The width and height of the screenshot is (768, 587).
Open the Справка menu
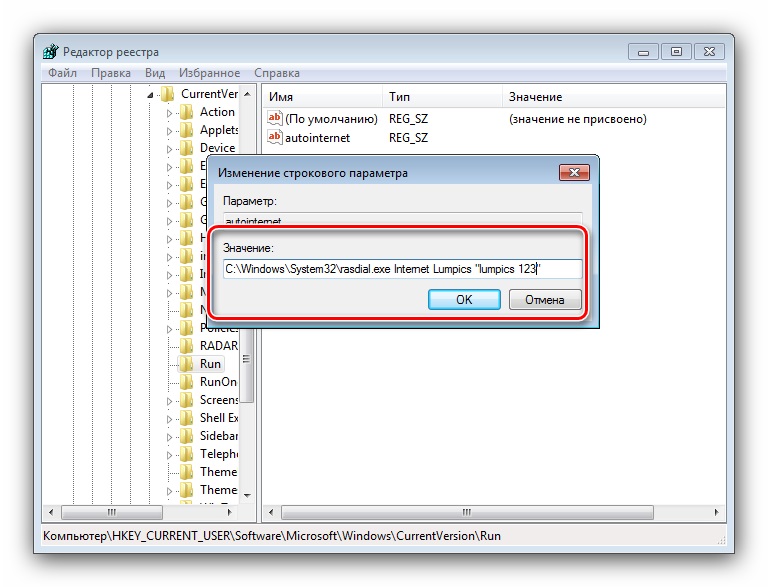click(x=277, y=73)
